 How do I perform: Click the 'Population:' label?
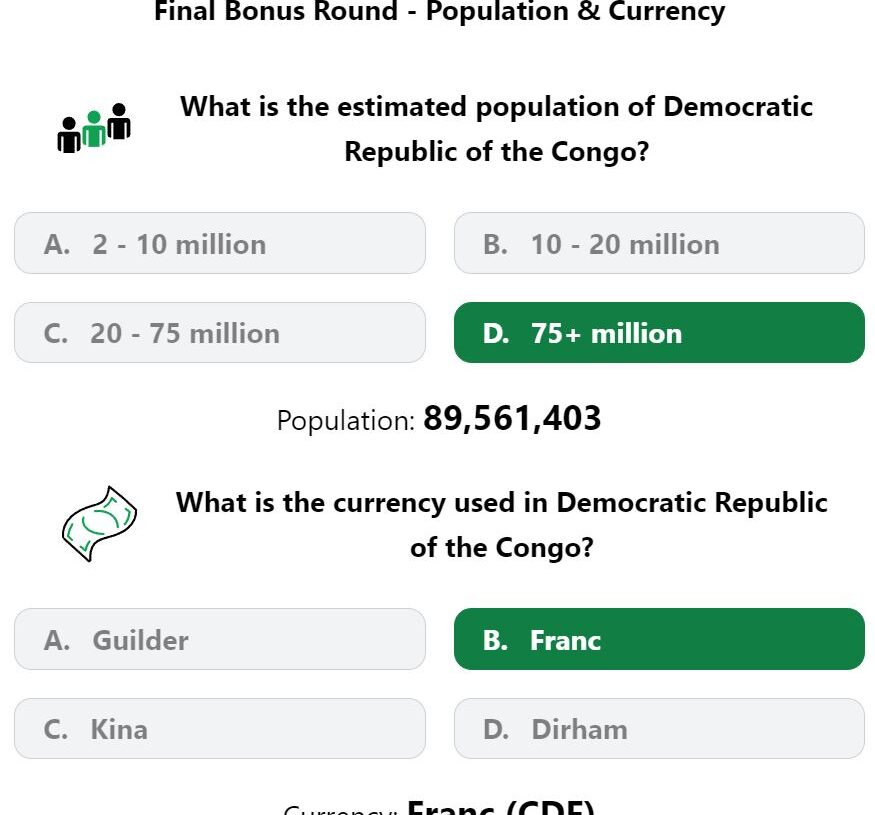coord(346,420)
